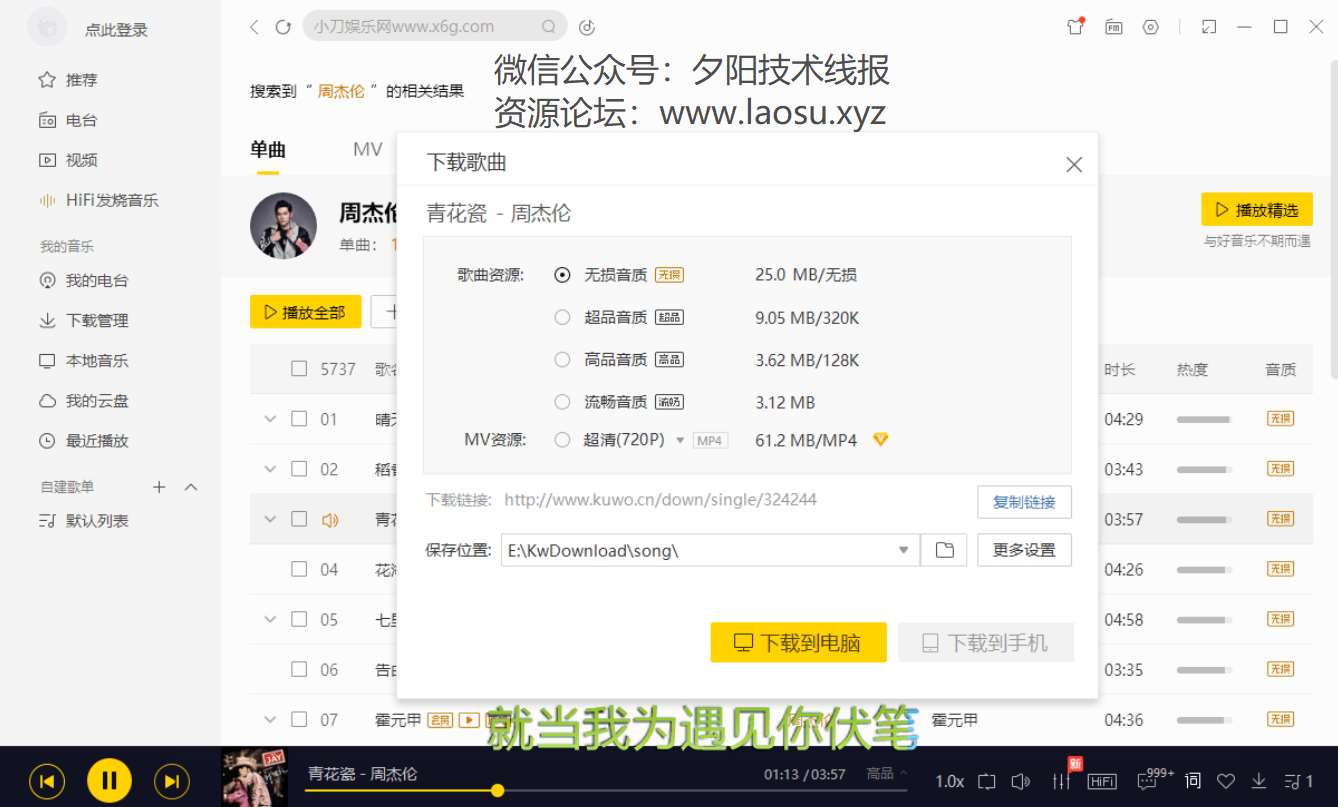This screenshot has width=1338, height=807.
Task: Click the playing speaker icon in the 青花瓷 row
Action: point(330,520)
